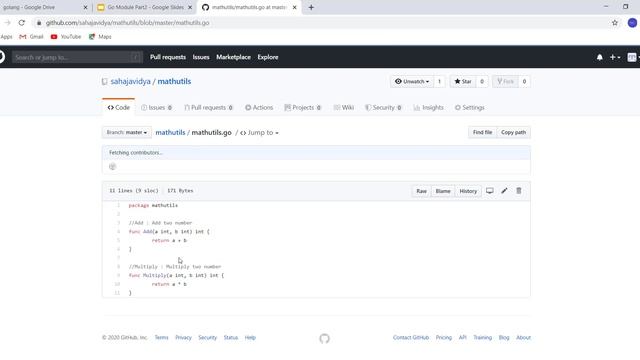Screen dimensions: 640x360
Task: Open Issues in the top navigation
Action: coord(201,57)
